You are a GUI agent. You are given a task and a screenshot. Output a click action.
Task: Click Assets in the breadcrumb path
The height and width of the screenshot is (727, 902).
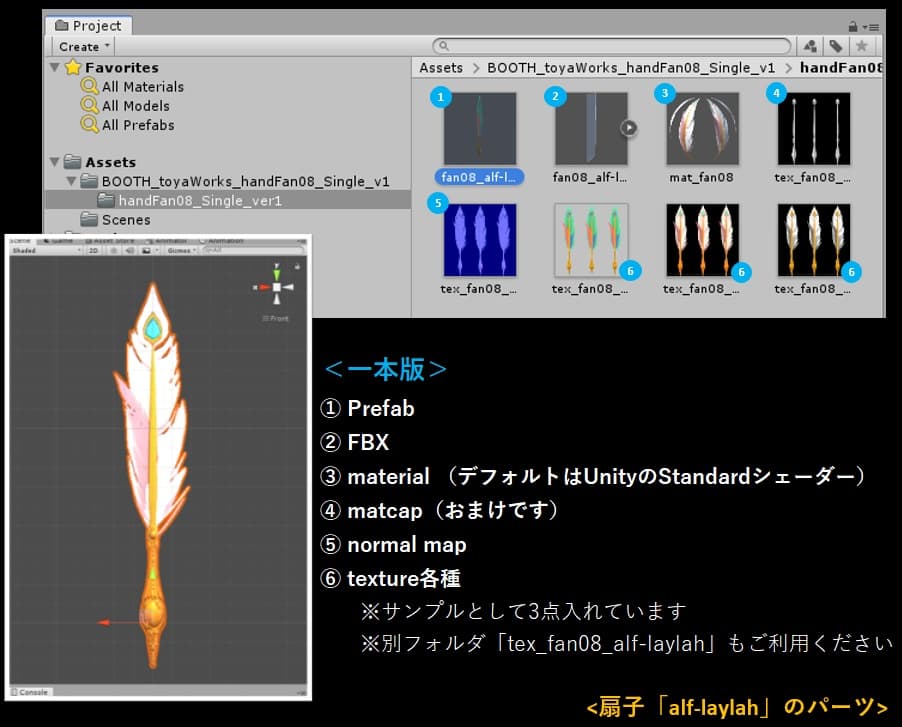[x=441, y=67]
